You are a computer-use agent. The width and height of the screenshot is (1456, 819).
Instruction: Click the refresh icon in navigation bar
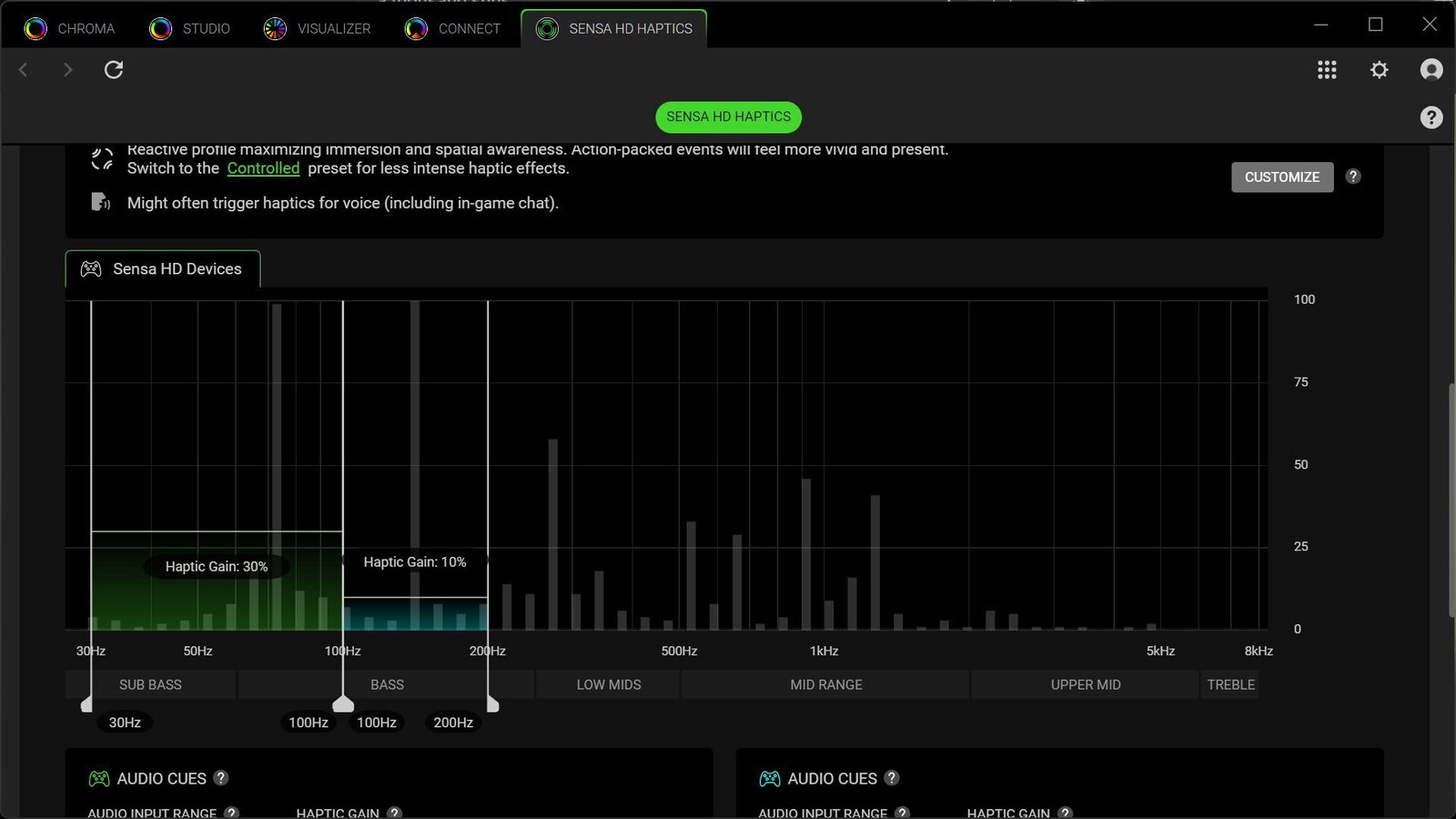tap(114, 70)
